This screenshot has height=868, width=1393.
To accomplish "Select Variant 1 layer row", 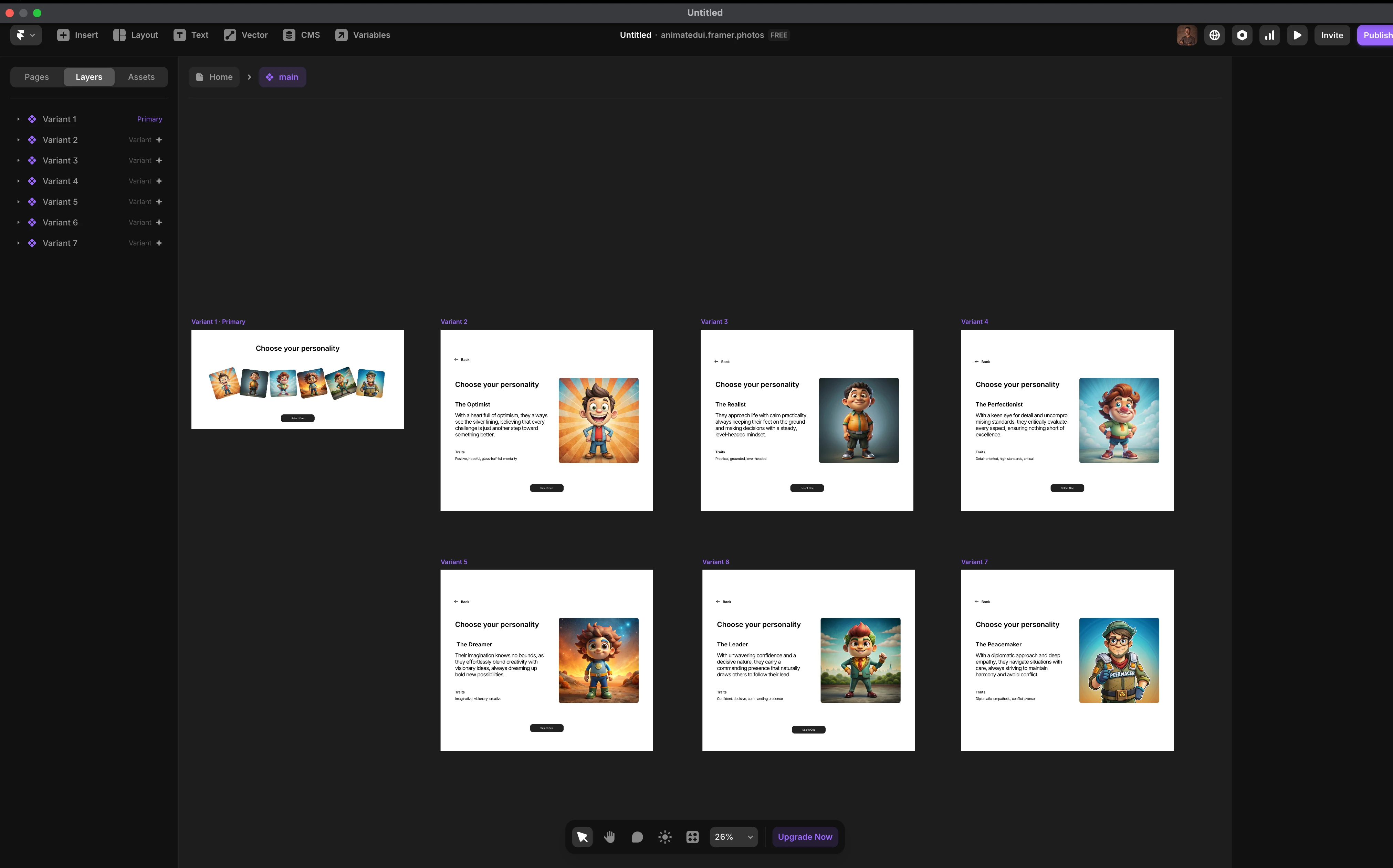I will coord(89,119).
